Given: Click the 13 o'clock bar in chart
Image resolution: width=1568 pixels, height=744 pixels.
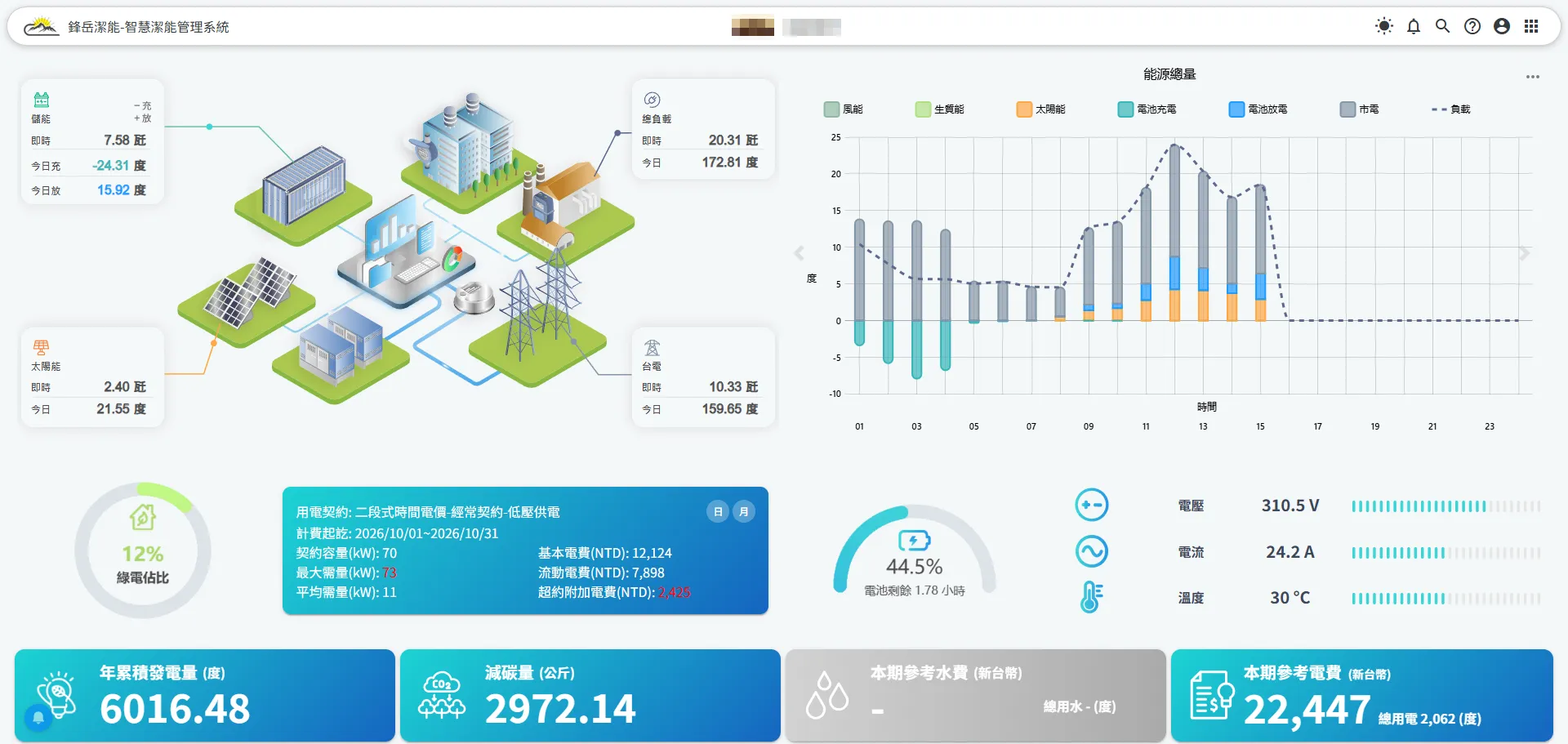Looking at the screenshot, I should click(x=1203, y=246).
